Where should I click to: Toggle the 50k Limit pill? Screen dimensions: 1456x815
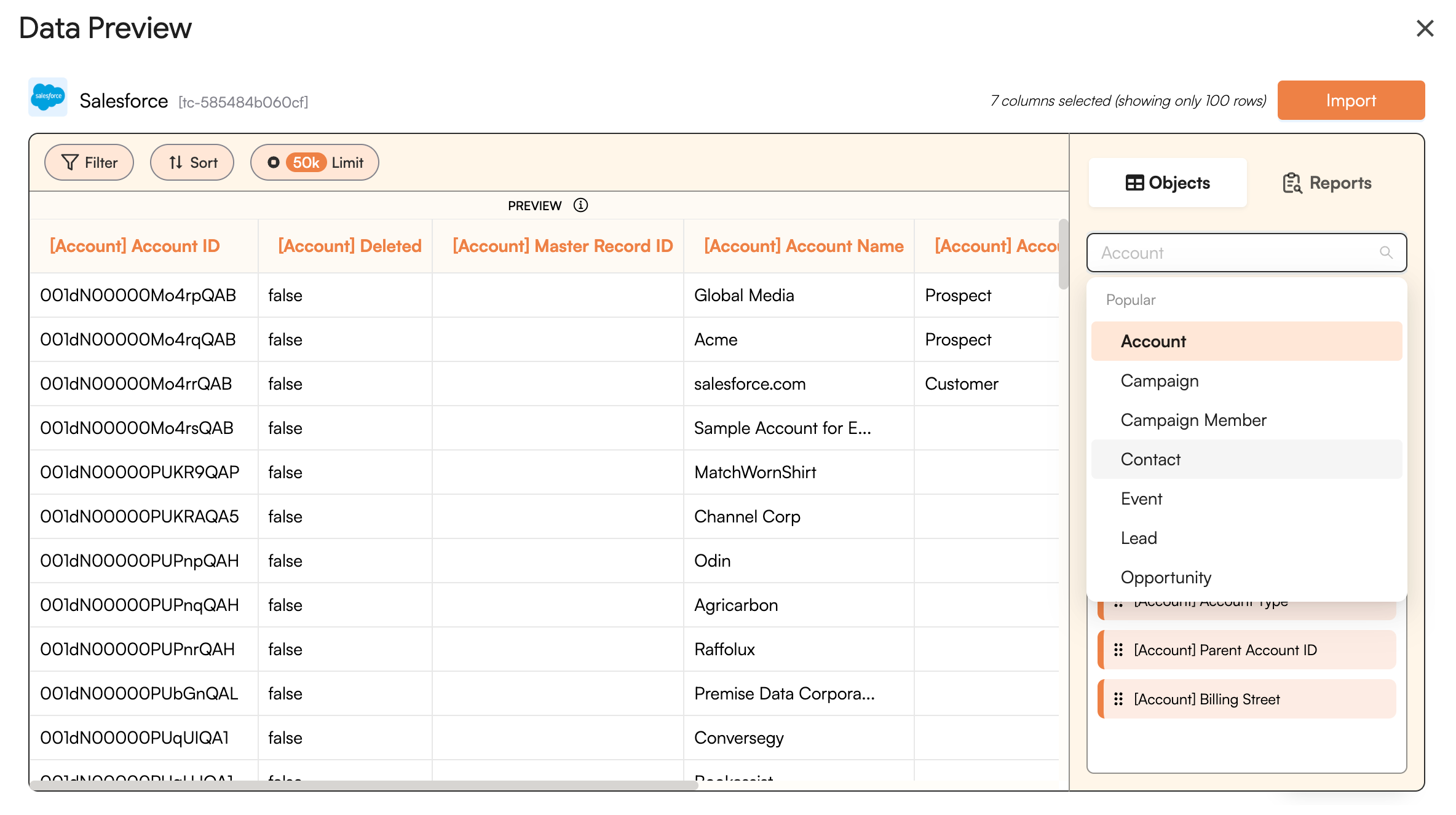(314, 162)
